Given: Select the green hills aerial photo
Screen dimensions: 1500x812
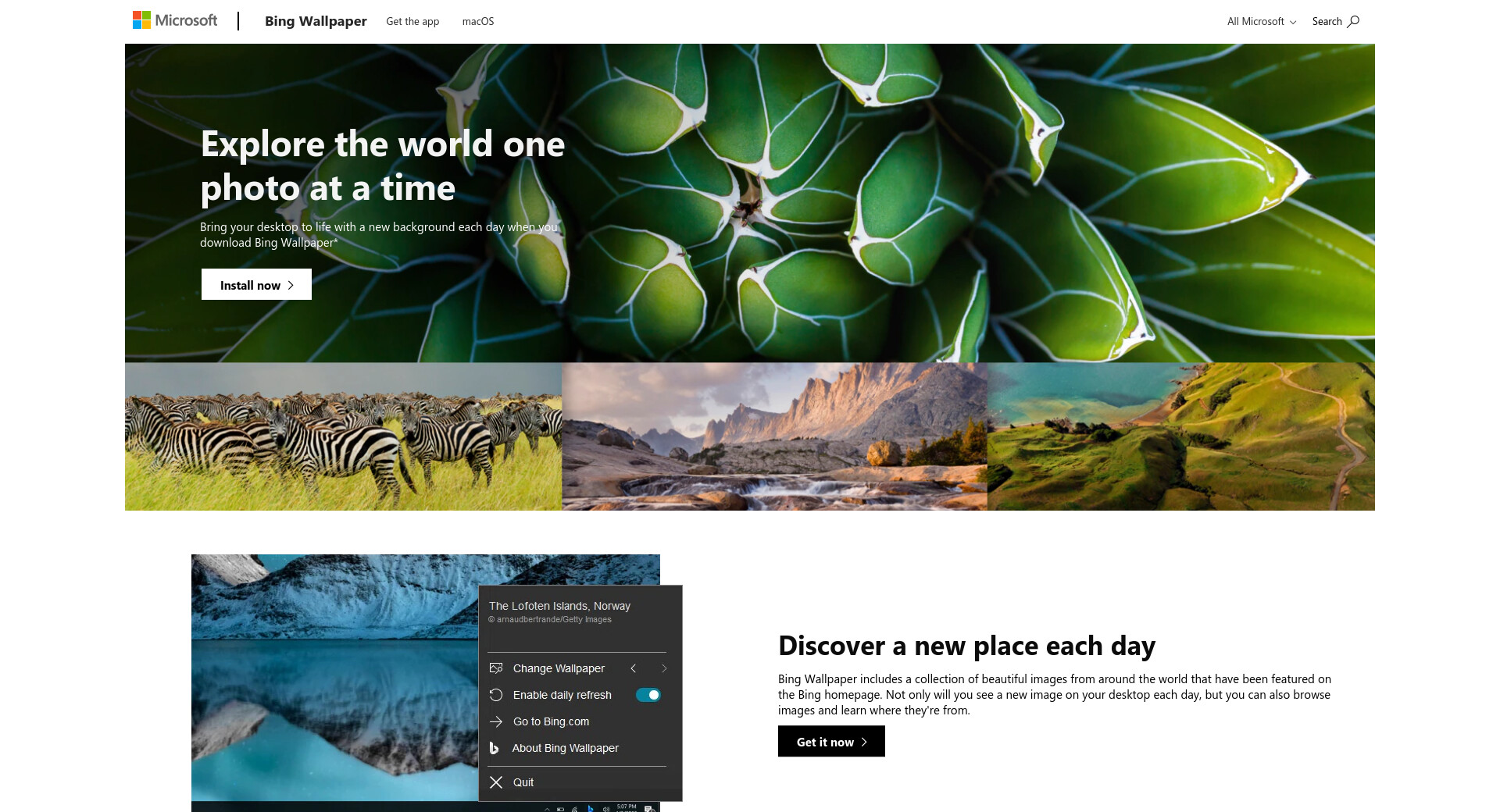Looking at the screenshot, I should [1181, 436].
